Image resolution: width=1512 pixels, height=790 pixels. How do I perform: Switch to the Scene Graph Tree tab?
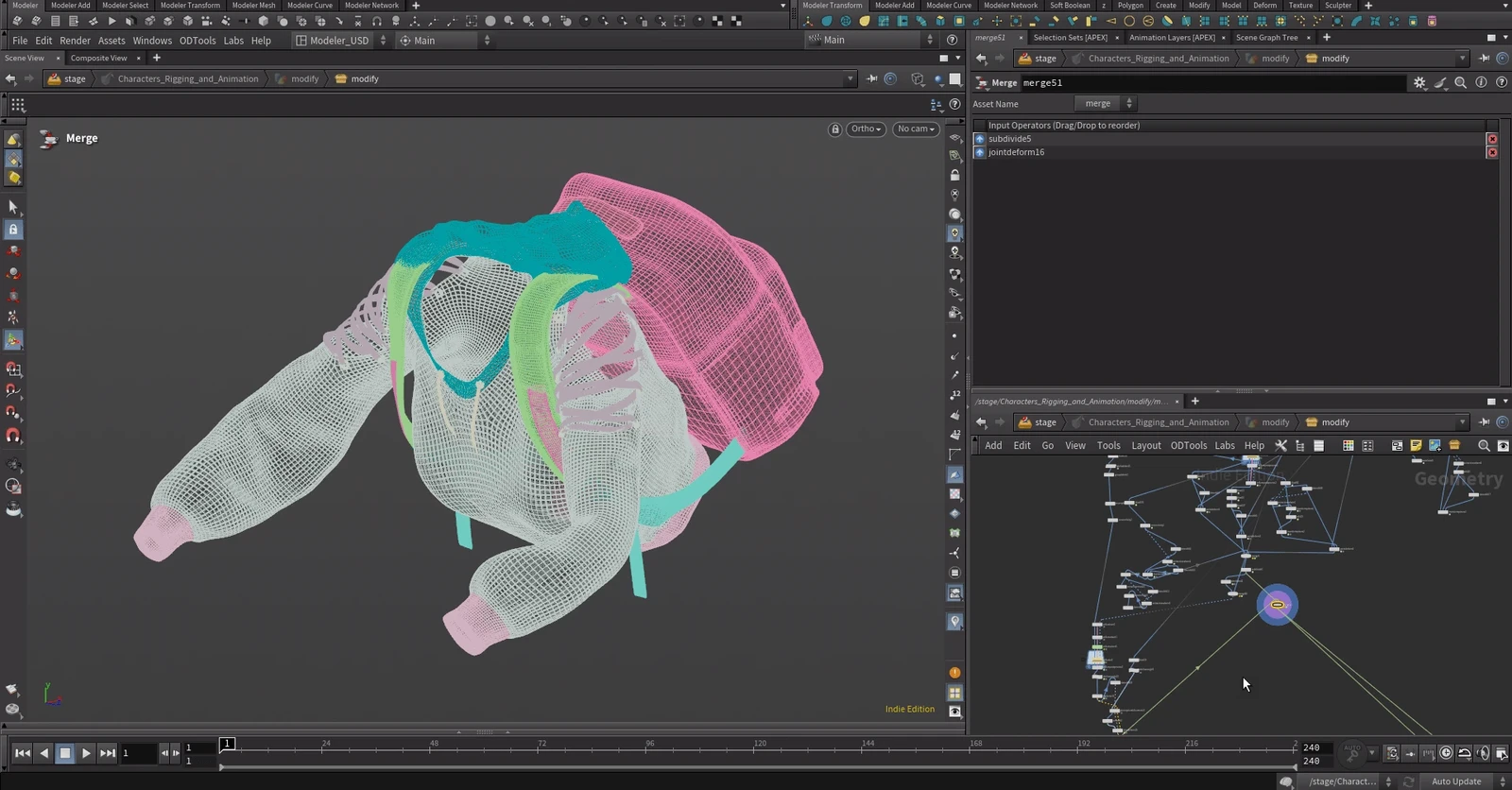(1266, 38)
